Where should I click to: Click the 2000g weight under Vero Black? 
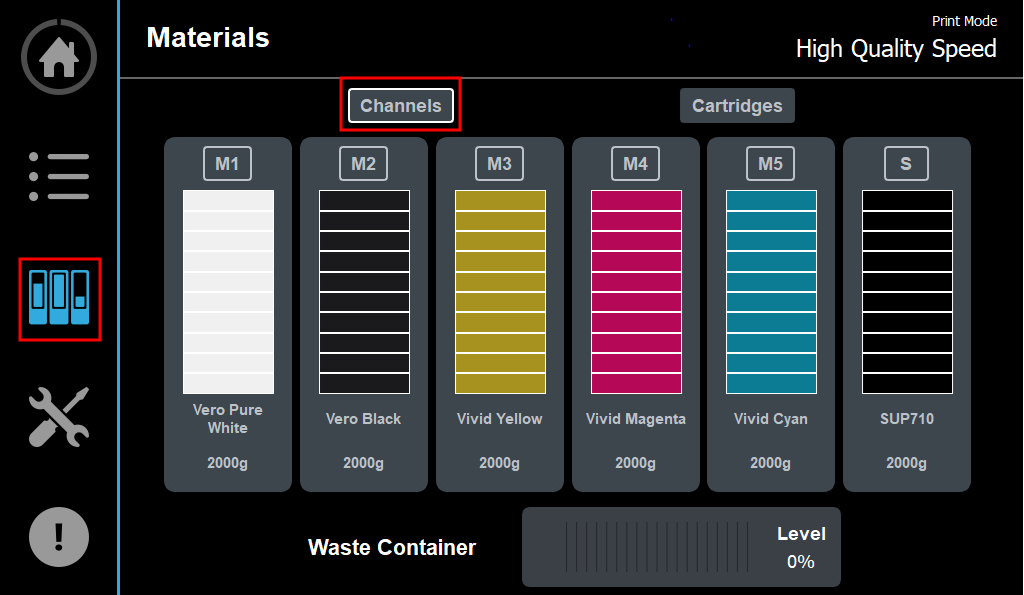coord(364,463)
